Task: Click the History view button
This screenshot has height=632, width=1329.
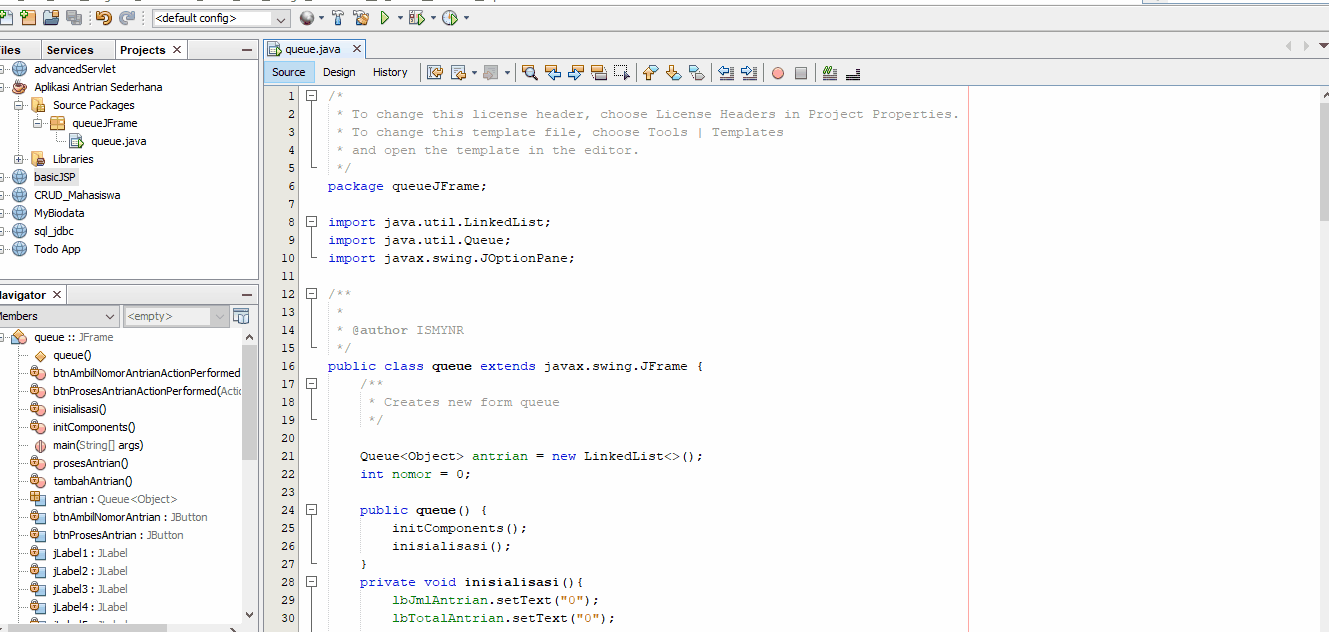Action: pos(390,72)
